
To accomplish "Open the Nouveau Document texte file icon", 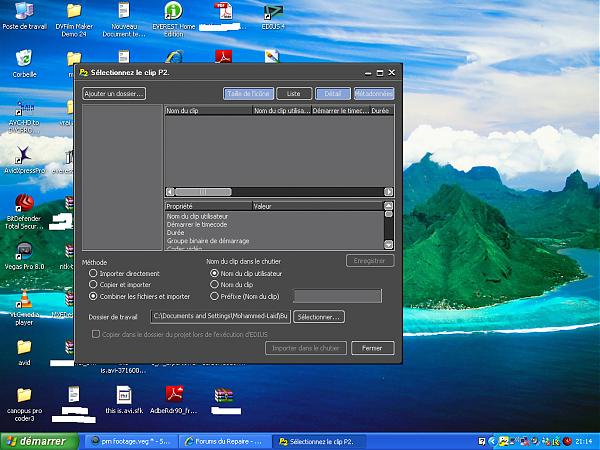I will tap(124, 19).
